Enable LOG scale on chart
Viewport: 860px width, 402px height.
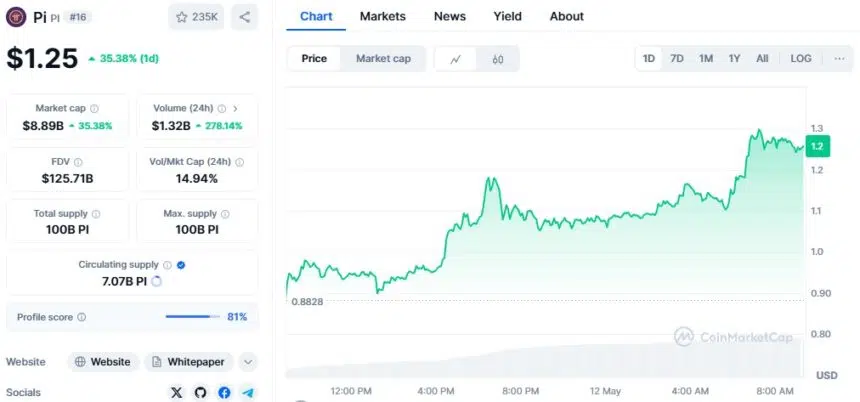(801, 59)
